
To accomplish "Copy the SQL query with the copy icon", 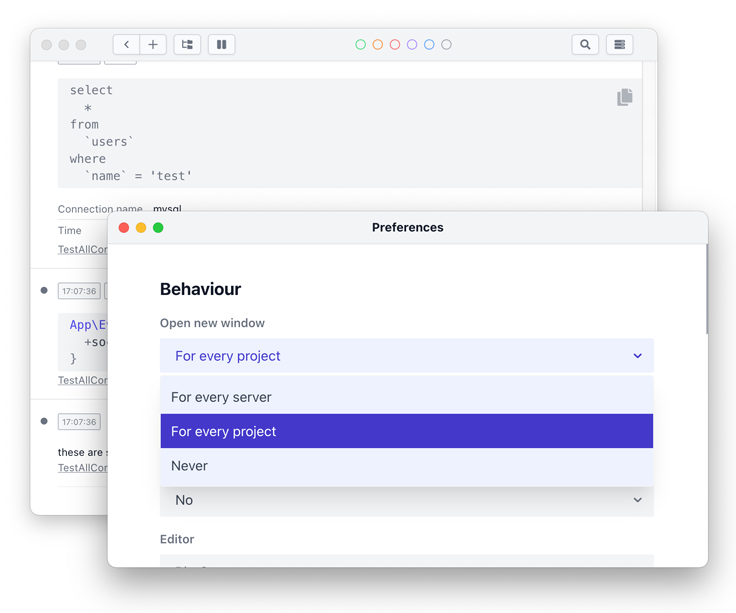I will (625, 97).
